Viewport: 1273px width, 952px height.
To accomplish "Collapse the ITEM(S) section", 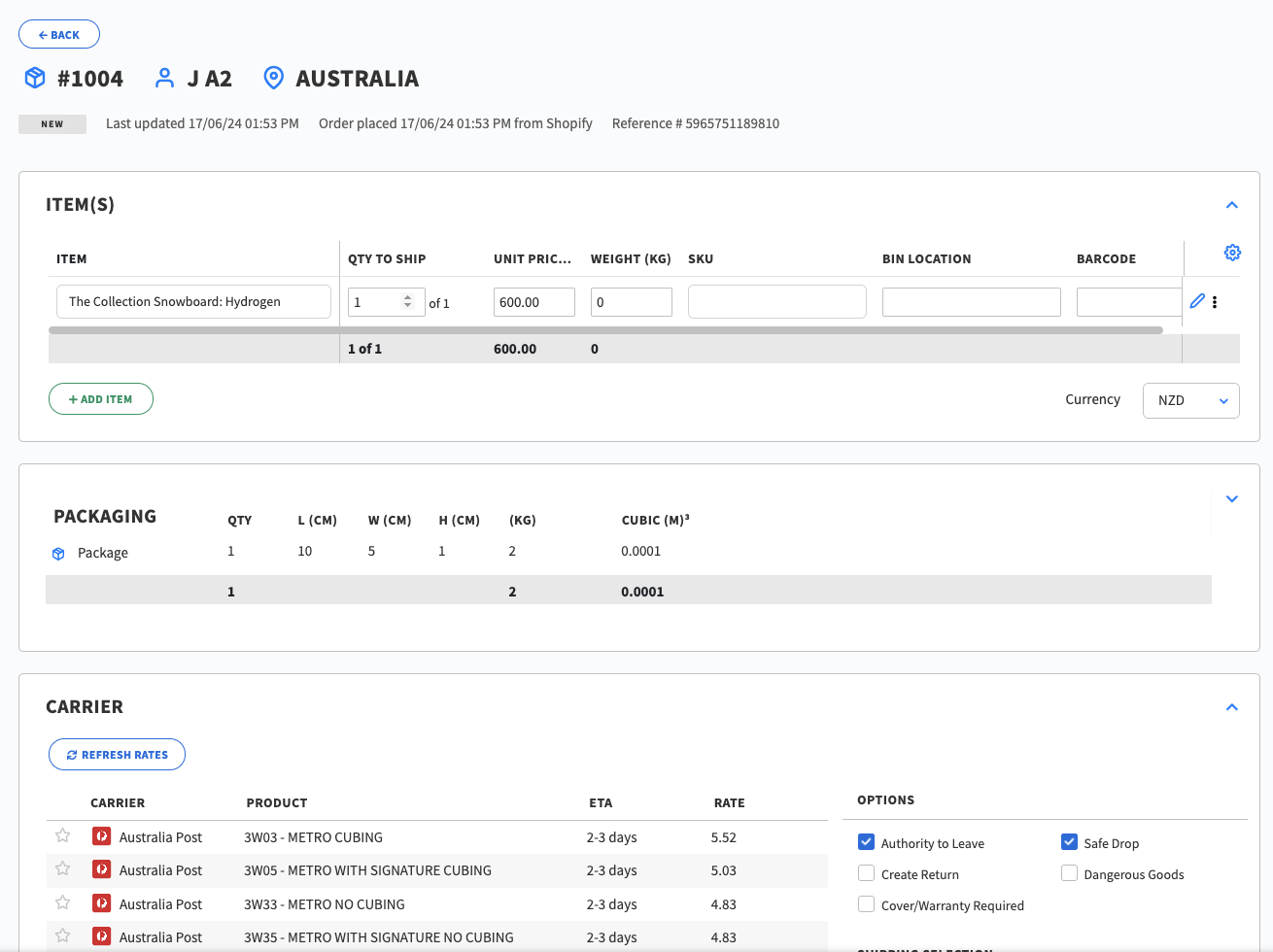I will pos(1231,205).
